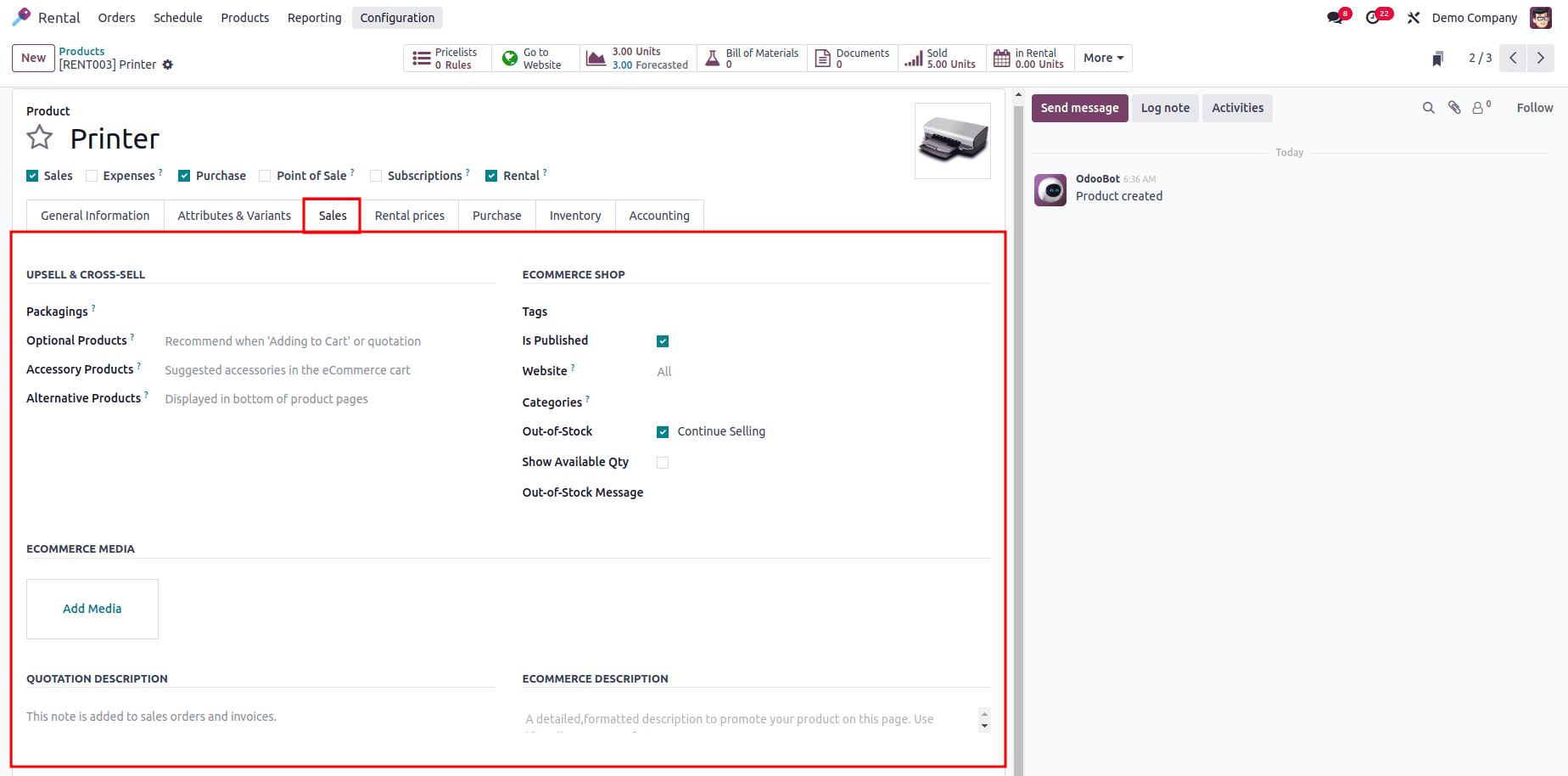
Task: Switch to the Inventory tab
Action: (575, 216)
